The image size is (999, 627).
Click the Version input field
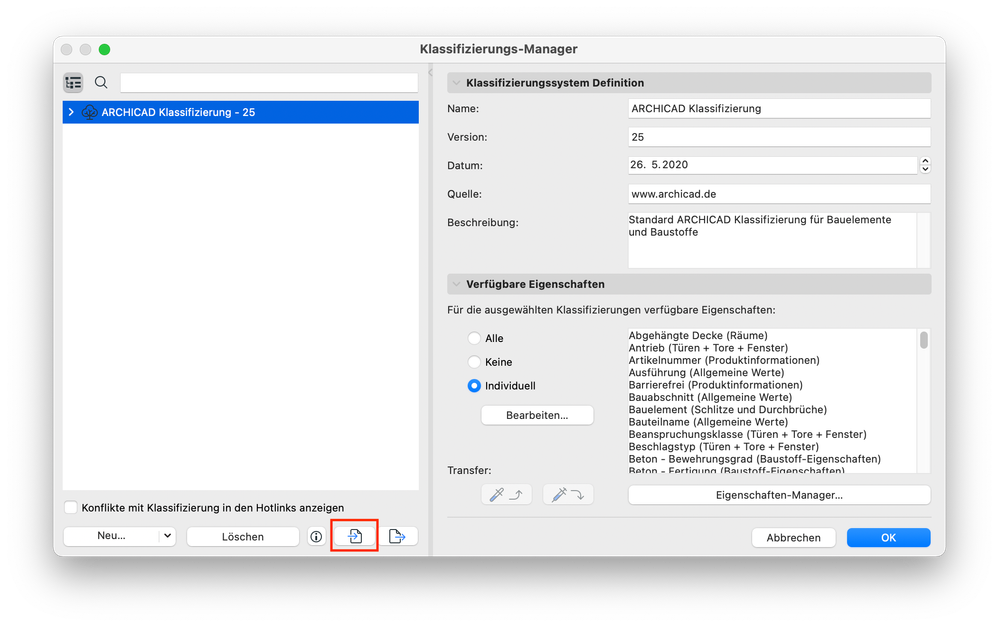coord(779,137)
